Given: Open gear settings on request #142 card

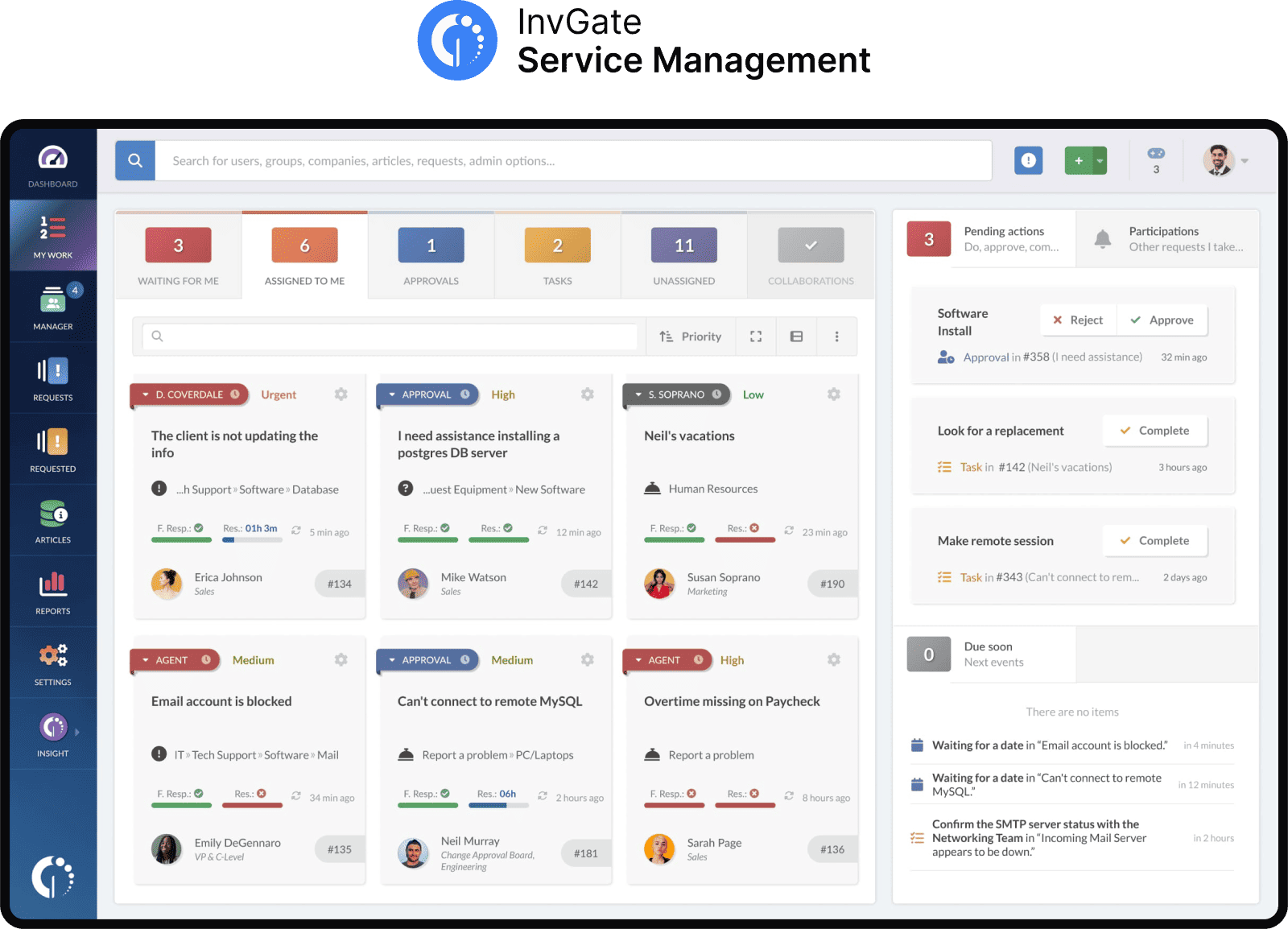Looking at the screenshot, I should pos(588,394).
